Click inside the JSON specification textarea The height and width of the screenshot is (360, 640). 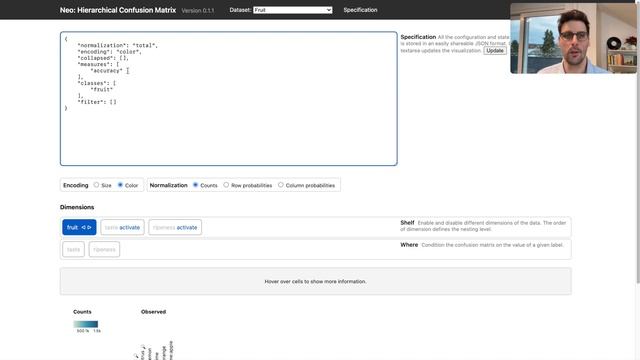229,98
